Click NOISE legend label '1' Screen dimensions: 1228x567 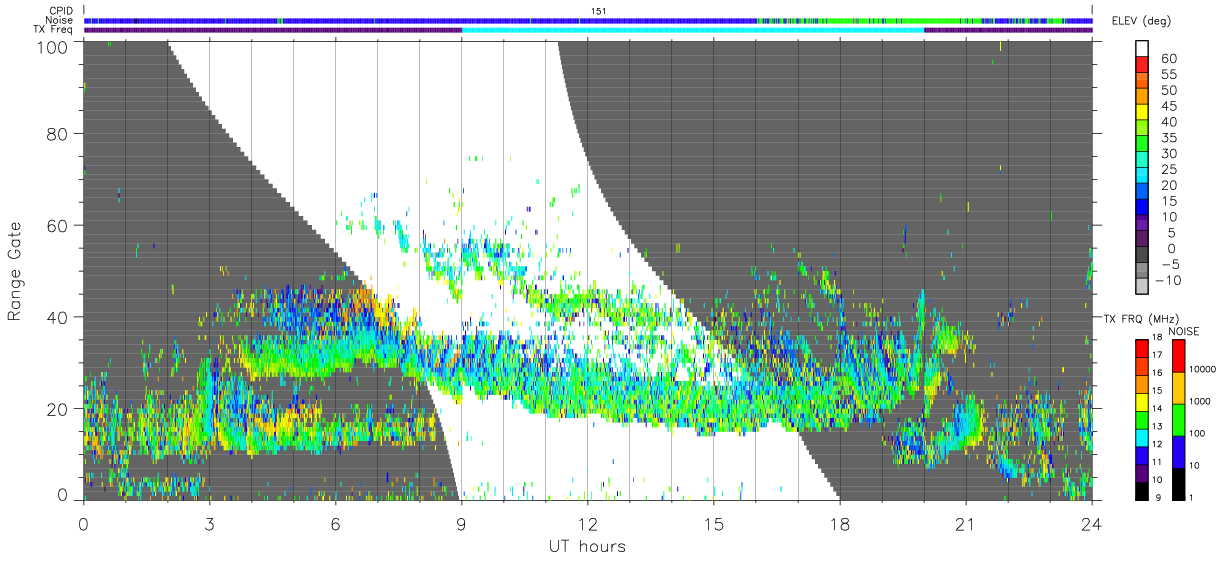pyautogui.click(x=1191, y=497)
